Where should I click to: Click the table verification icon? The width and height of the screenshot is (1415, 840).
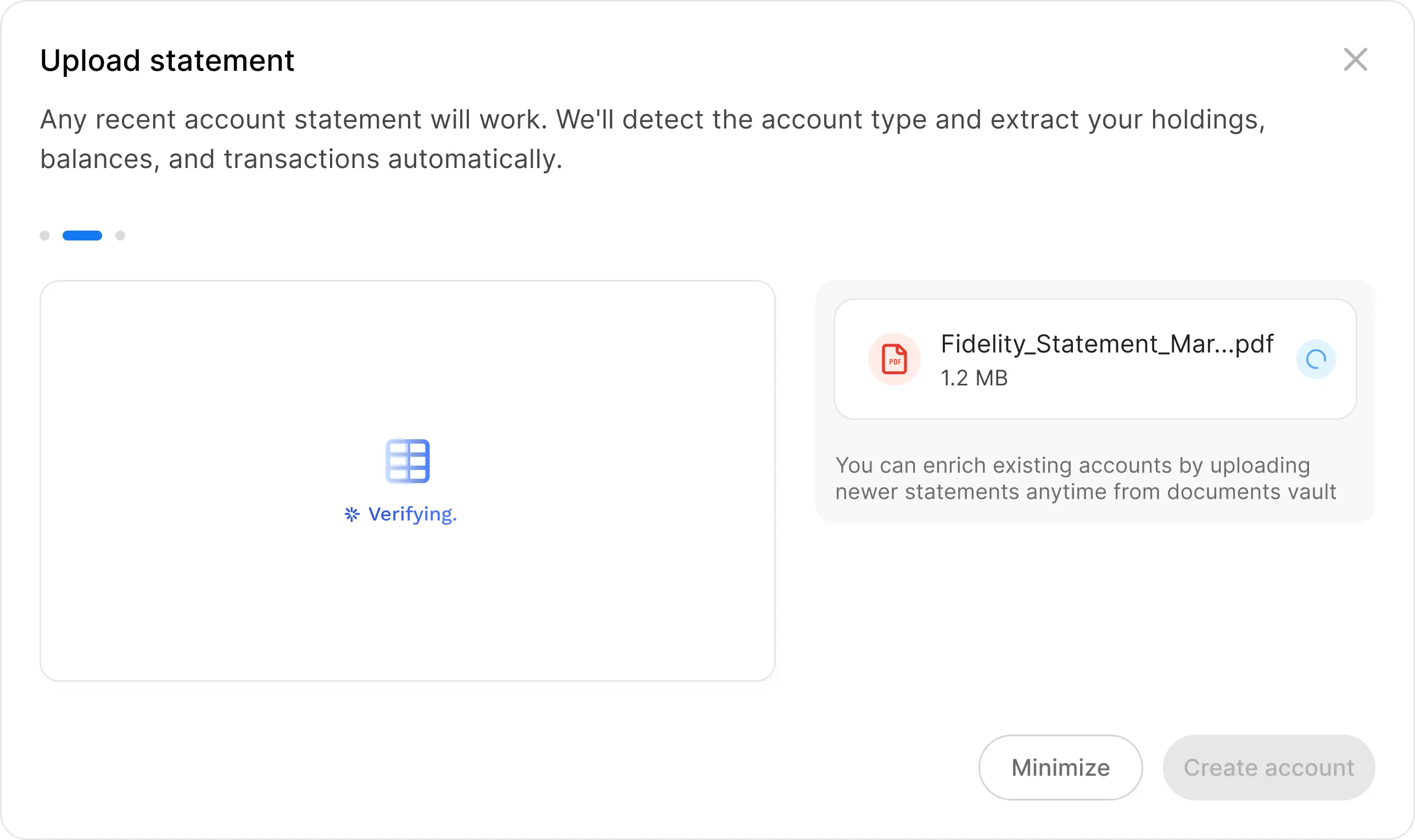point(407,461)
